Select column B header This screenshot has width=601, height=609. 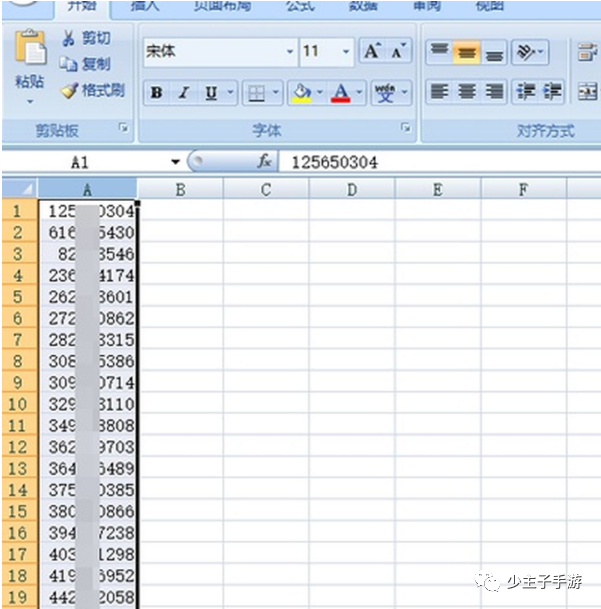[x=180, y=189]
